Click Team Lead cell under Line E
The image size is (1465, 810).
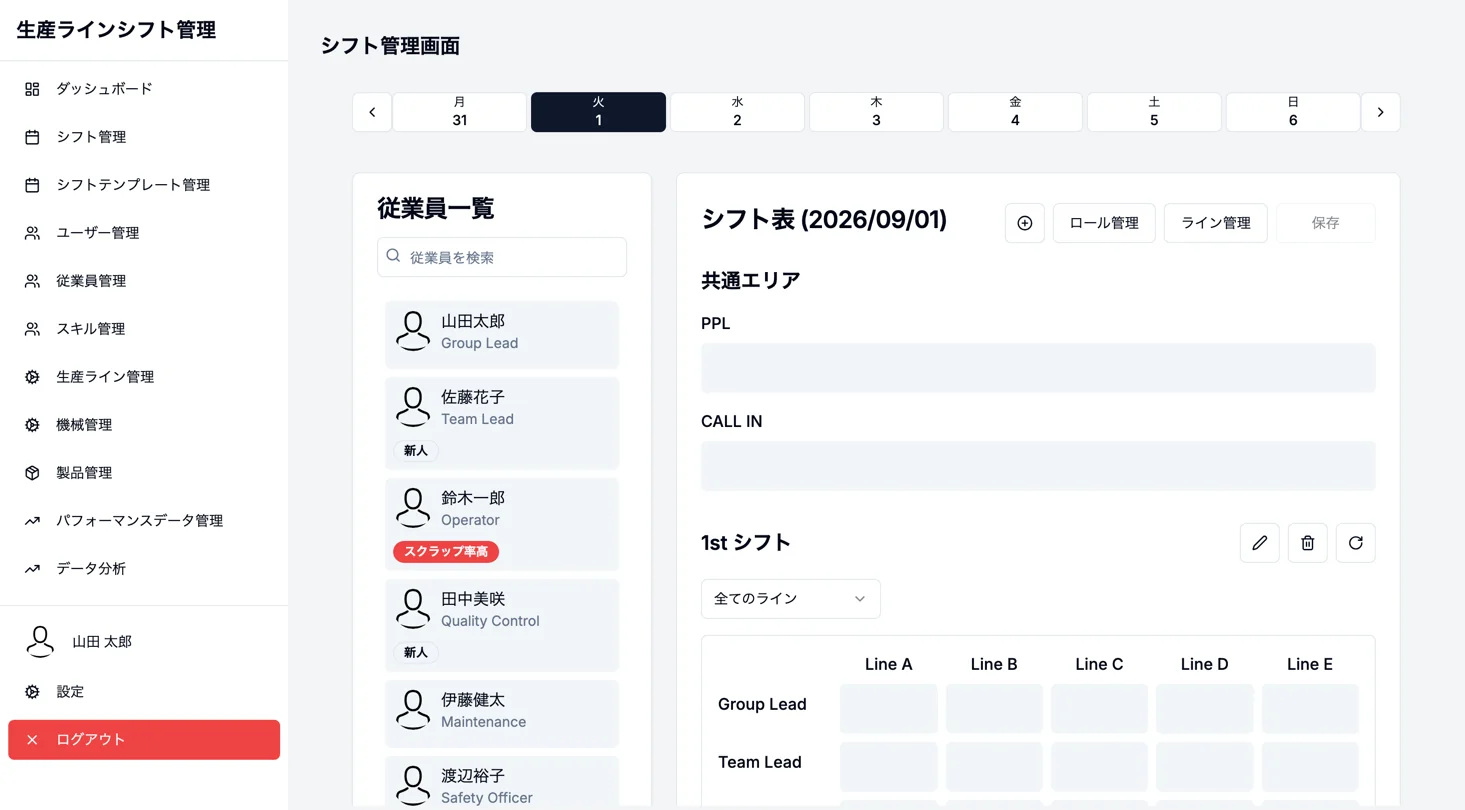[x=1310, y=767]
